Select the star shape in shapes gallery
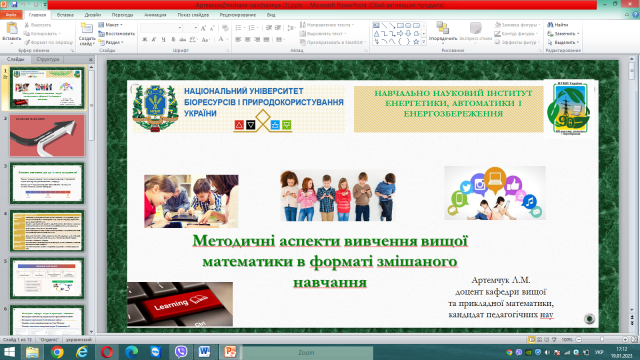Image resolution: width=640 pixels, height=360 pixels. click(x=416, y=42)
